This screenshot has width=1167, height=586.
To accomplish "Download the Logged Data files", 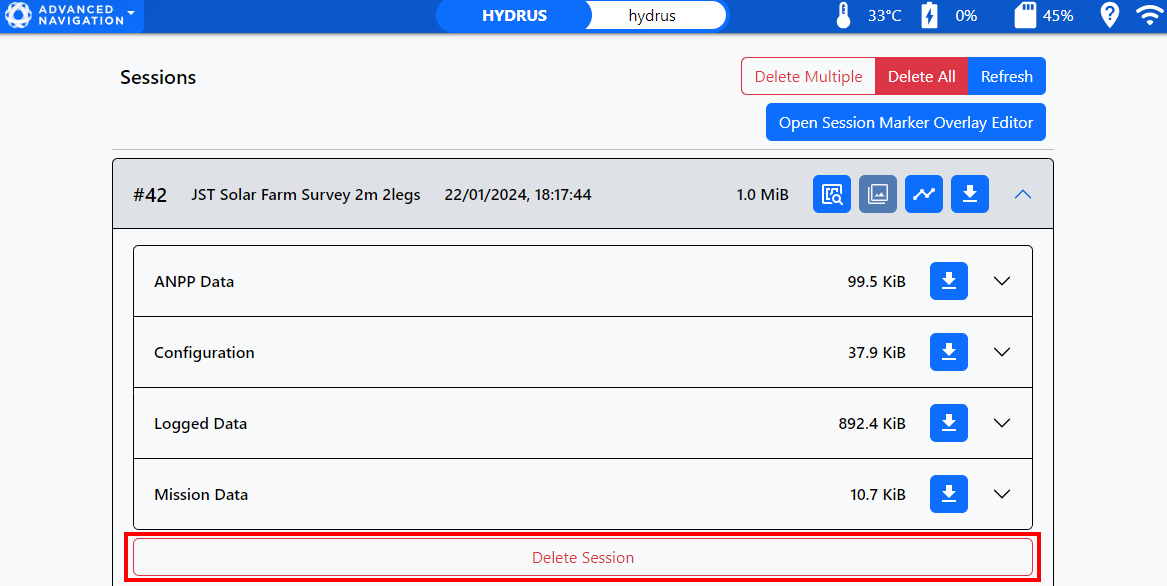I will point(949,423).
